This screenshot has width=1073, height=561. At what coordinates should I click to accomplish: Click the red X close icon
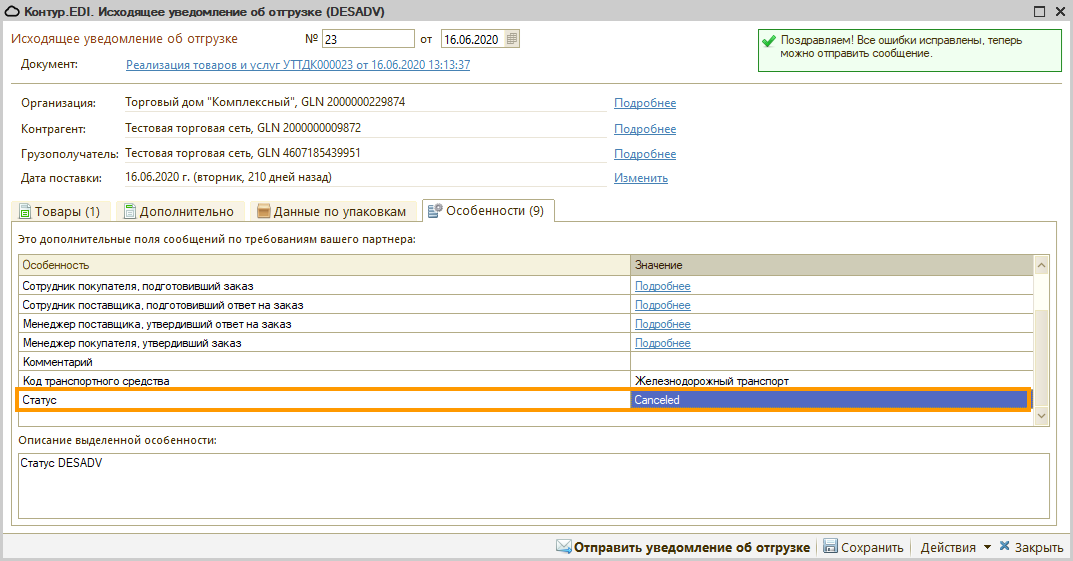click(1004, 547)
